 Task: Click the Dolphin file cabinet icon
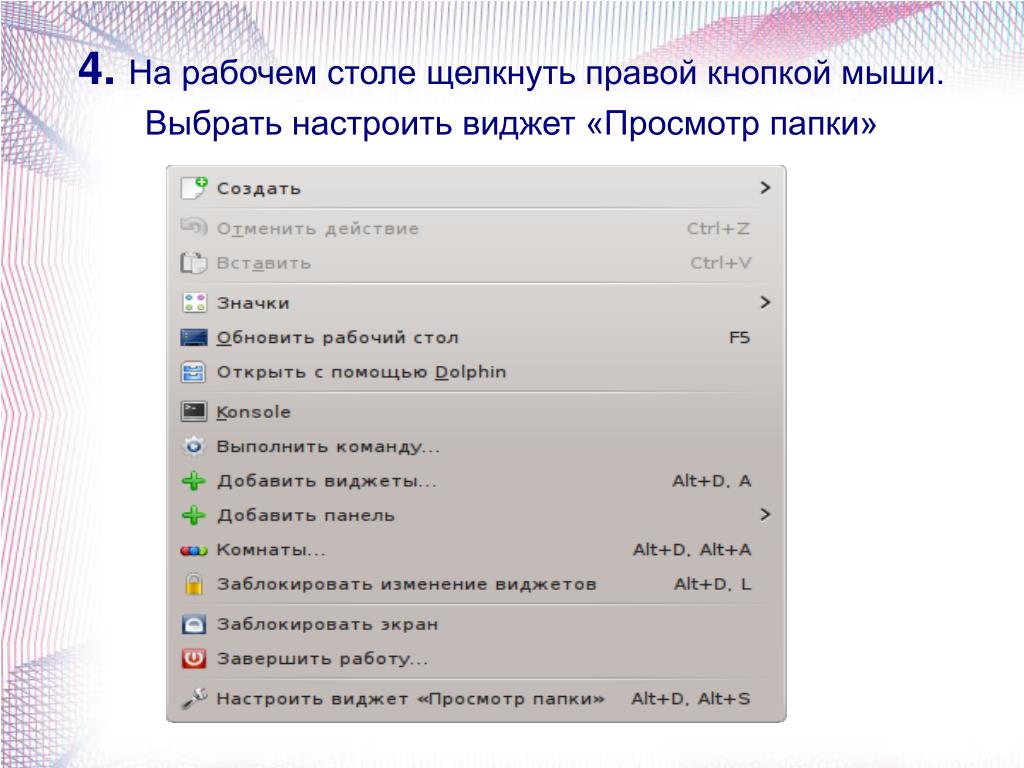(194, 372)
